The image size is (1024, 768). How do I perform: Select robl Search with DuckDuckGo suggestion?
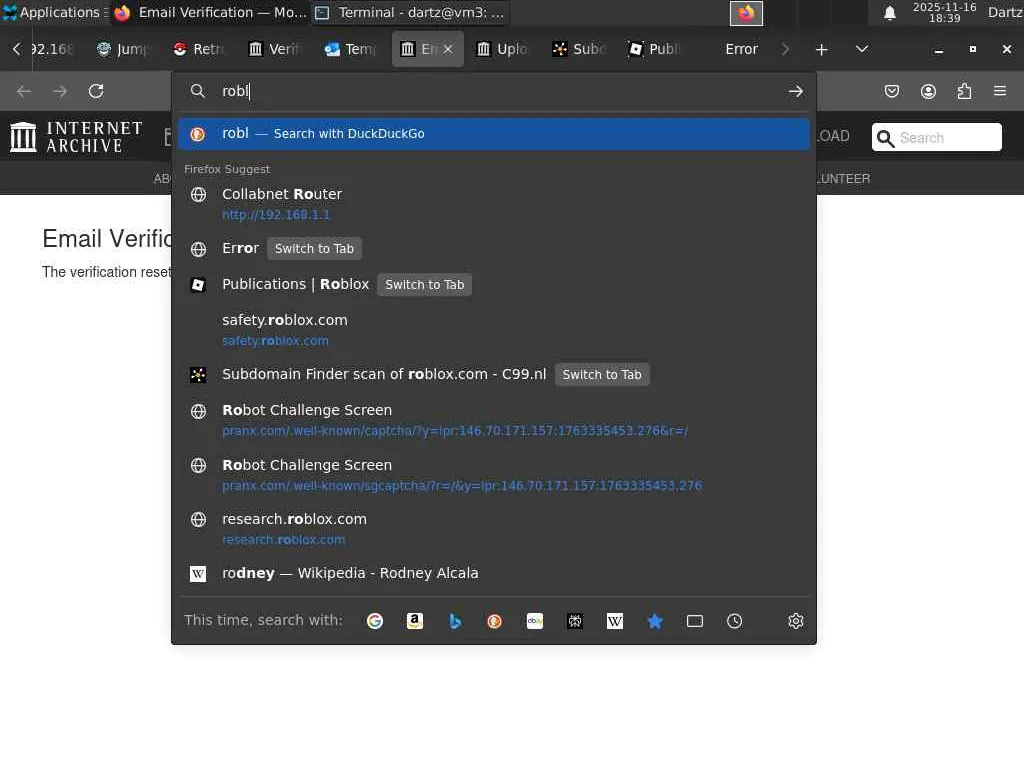pyautogui.click(x=494, y=134)
